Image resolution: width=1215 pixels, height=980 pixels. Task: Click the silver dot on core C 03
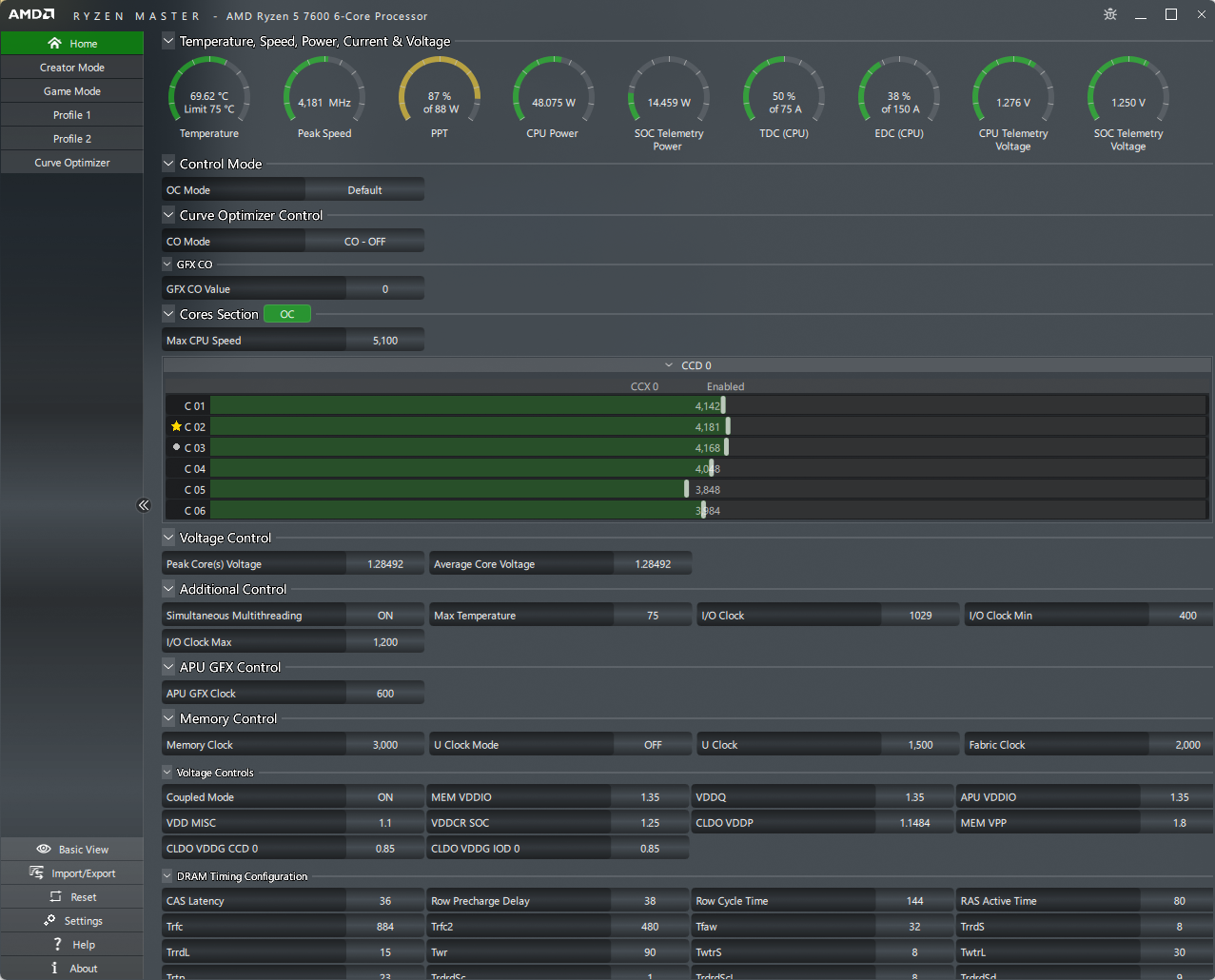176,447
